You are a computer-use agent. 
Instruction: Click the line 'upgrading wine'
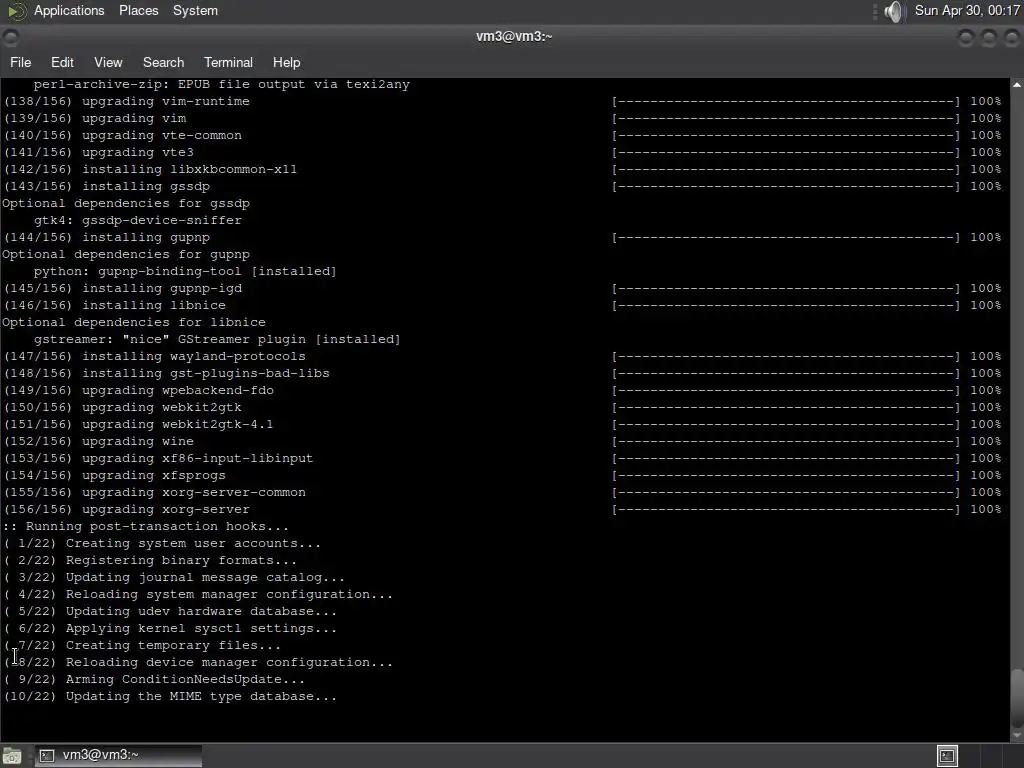[99, 441]
